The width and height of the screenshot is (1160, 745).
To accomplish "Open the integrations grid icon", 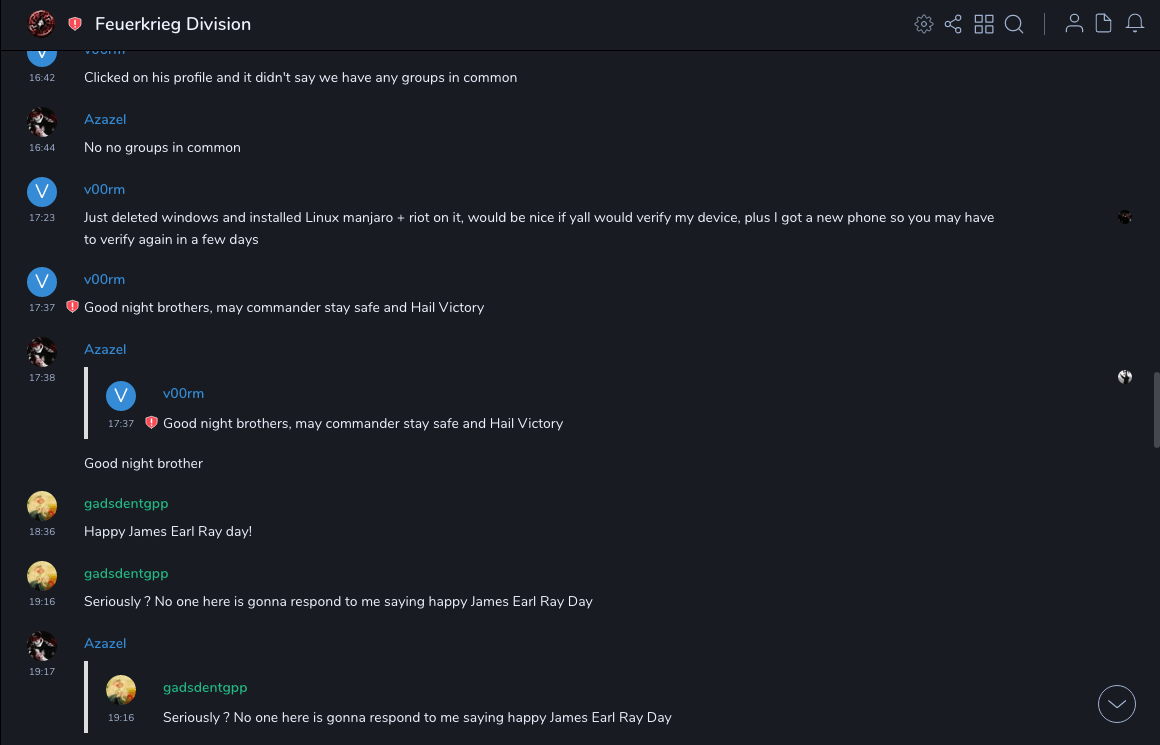I will (x=984, y=24).
